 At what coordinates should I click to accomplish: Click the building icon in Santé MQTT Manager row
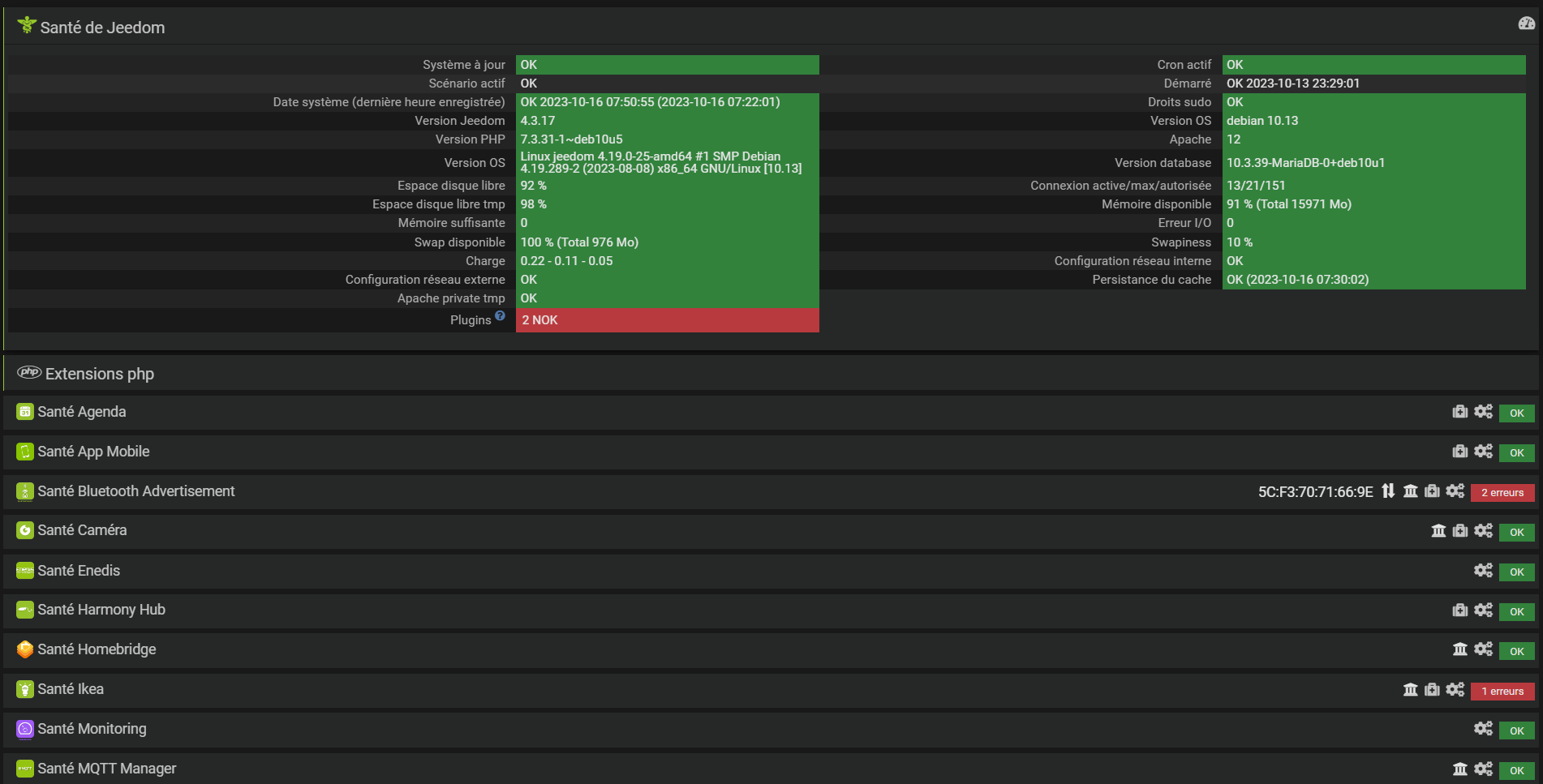click(1460, 769)
